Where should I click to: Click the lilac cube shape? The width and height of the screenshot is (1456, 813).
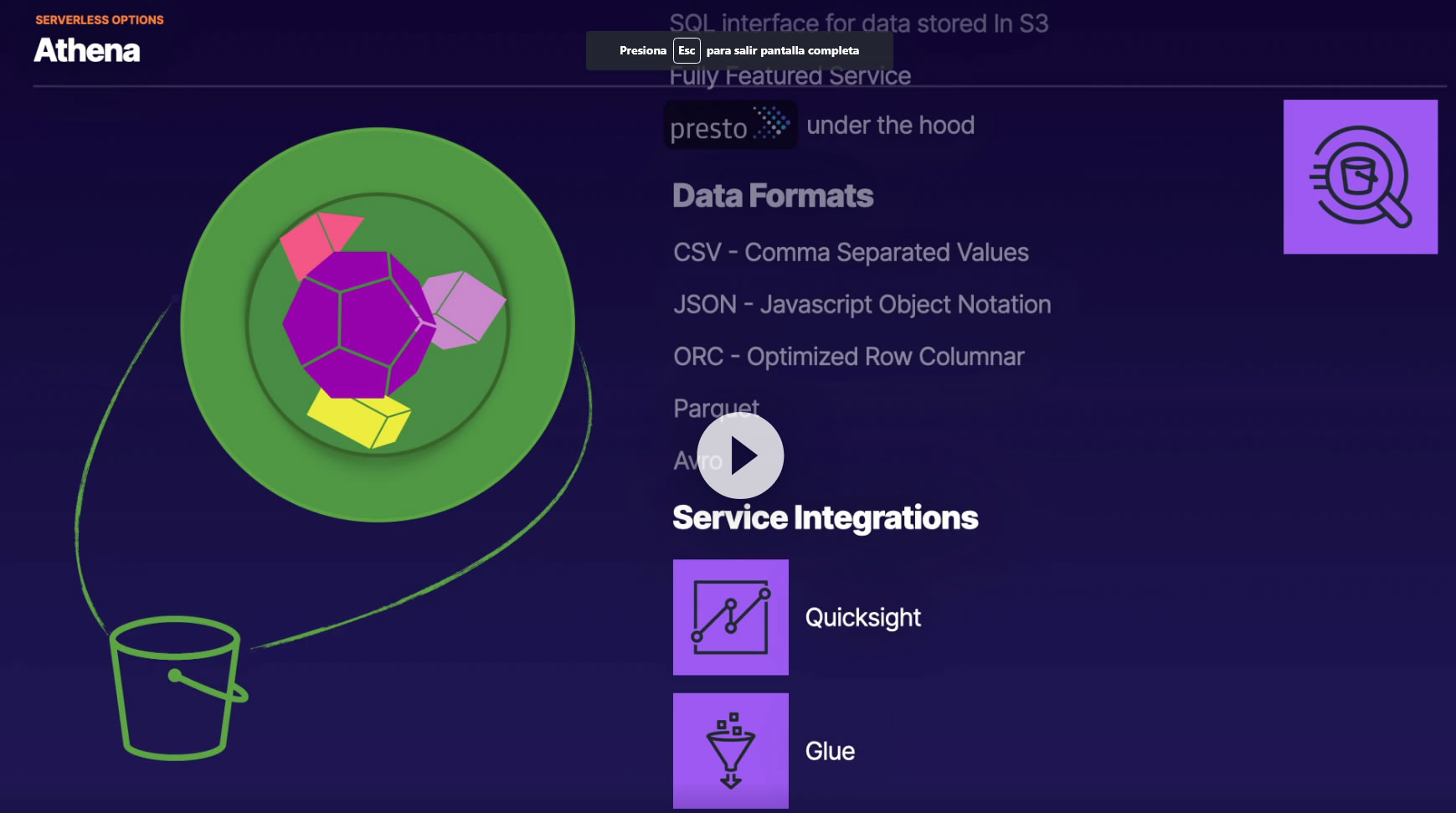coord(464,306)
